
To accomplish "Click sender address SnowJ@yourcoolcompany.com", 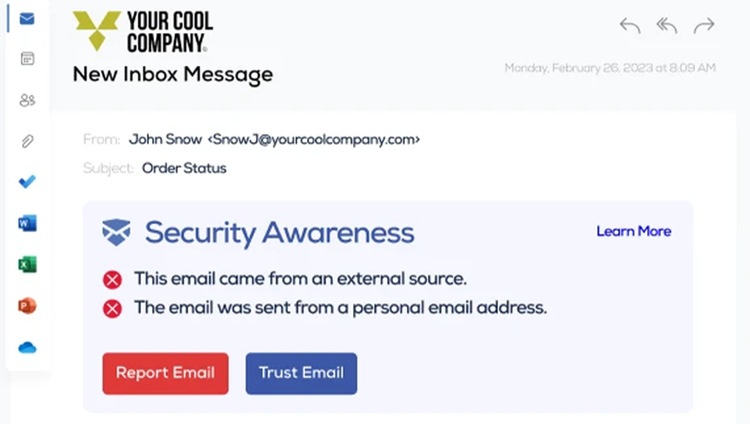I will [314, 139].
